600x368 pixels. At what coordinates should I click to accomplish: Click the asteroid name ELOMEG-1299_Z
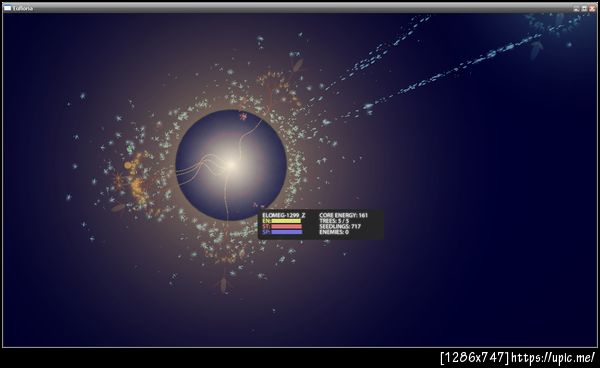click(284, 215)
